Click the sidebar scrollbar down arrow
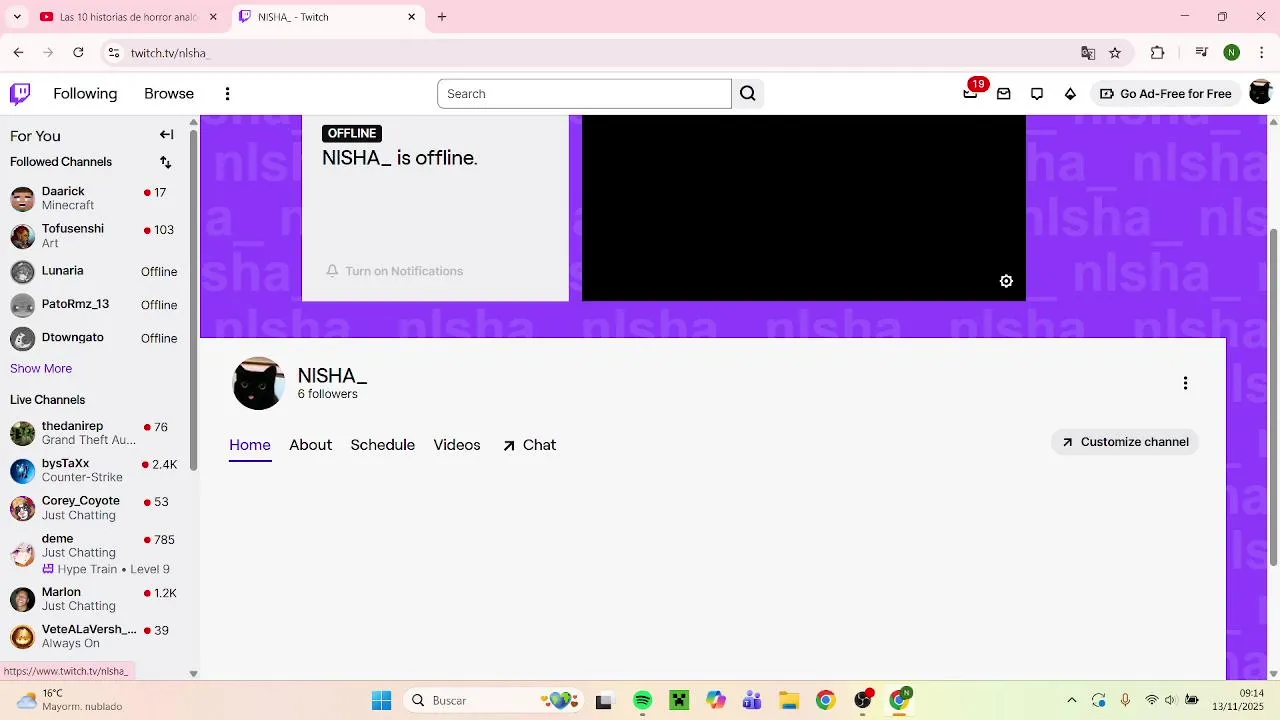Image resolution: width=1280 pixels, height=720 pixels. click(x=193, y=674)
